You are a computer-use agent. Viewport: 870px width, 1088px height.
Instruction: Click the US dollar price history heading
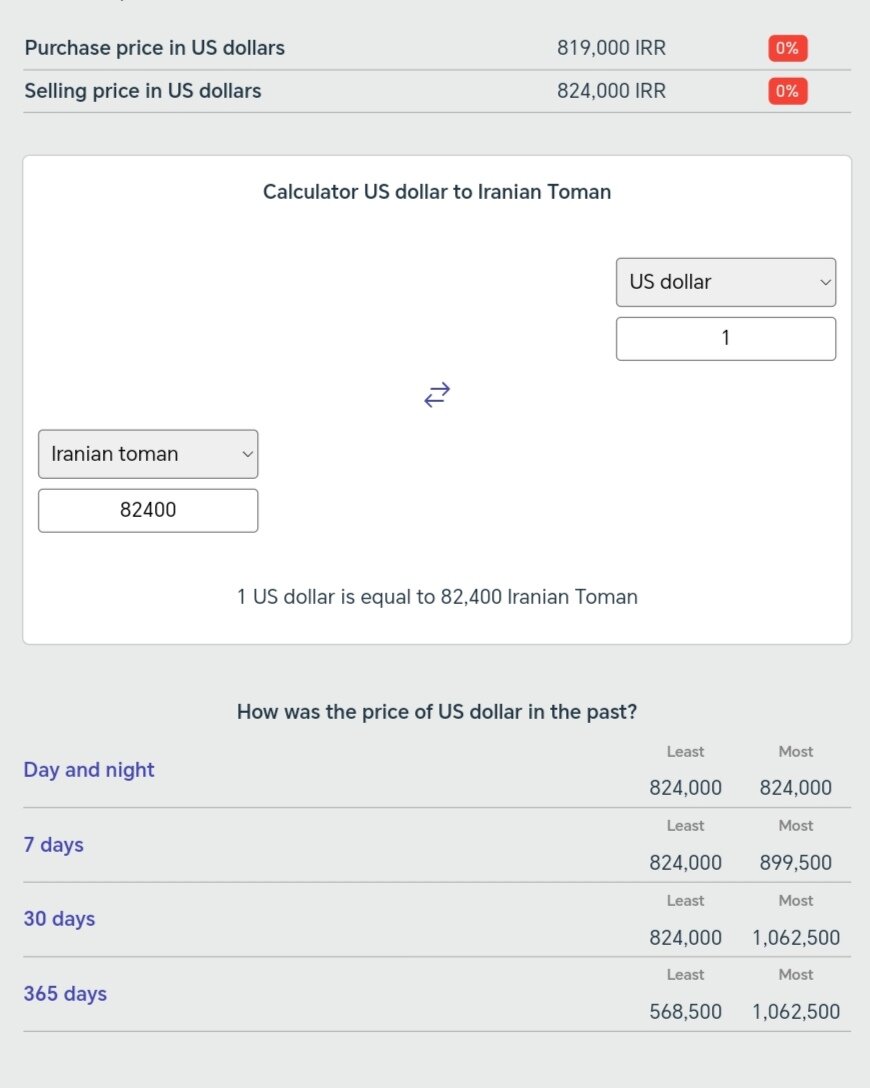coord(437,712)
